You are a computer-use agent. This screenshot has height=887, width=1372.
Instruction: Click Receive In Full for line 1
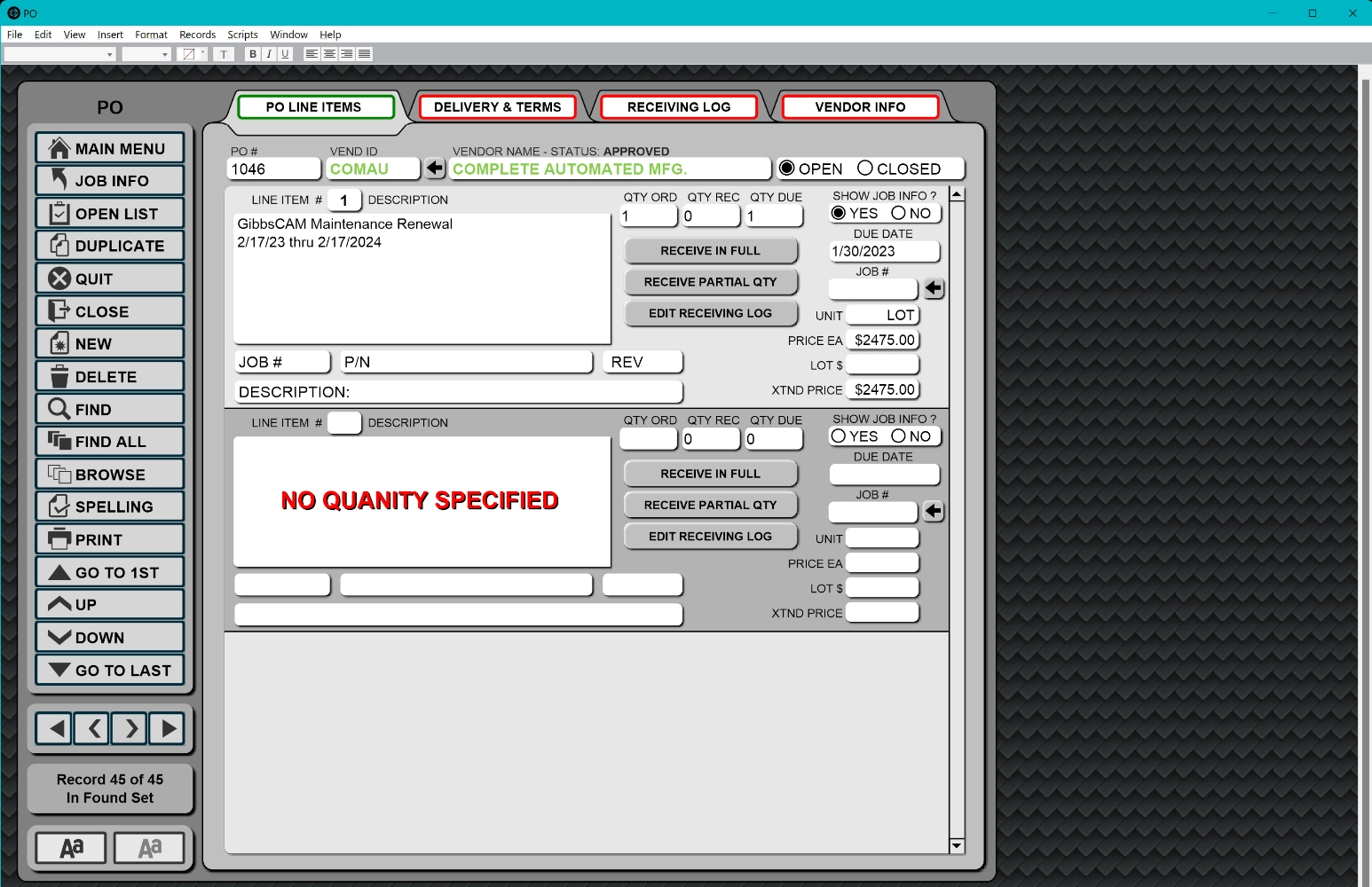click(710, 251)
